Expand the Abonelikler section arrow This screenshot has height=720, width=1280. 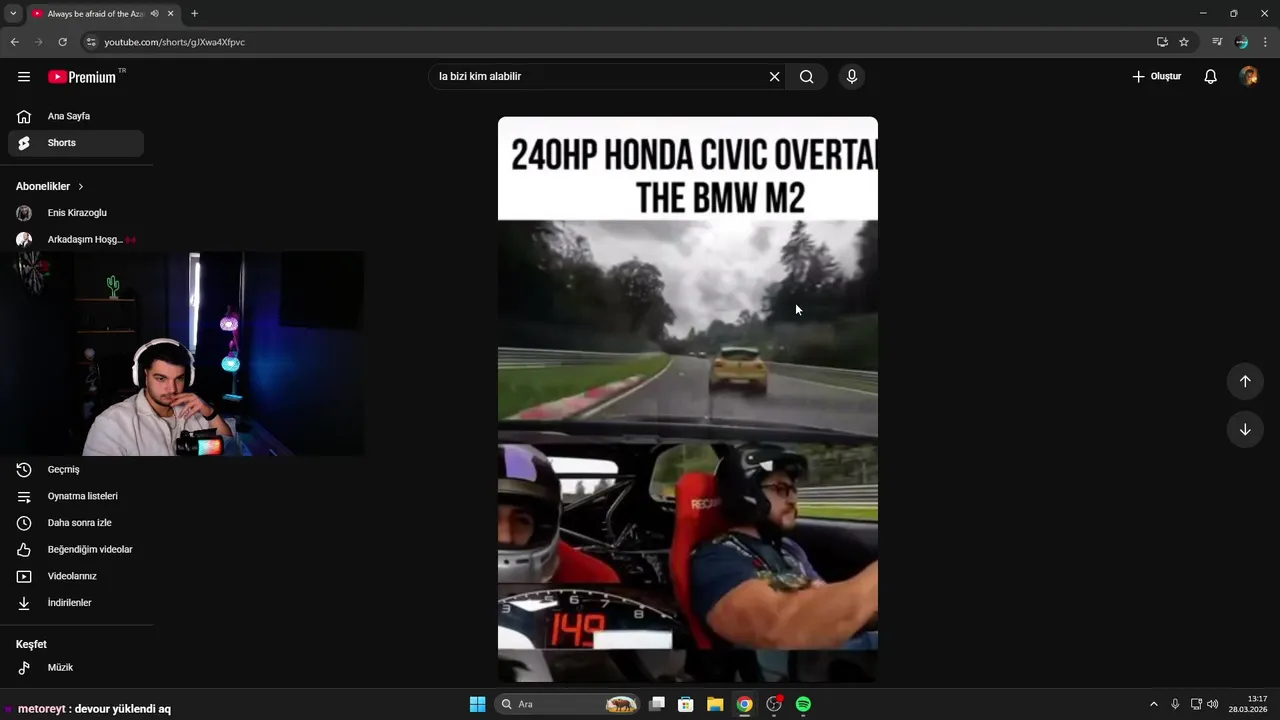pyautogui.click(x=81, y=187)
